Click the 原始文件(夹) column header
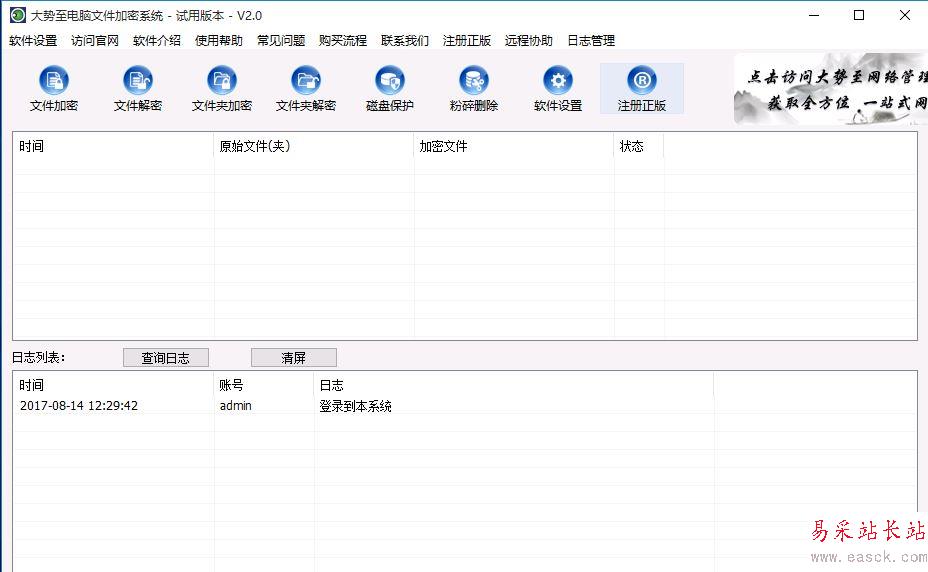 [314, 146]
